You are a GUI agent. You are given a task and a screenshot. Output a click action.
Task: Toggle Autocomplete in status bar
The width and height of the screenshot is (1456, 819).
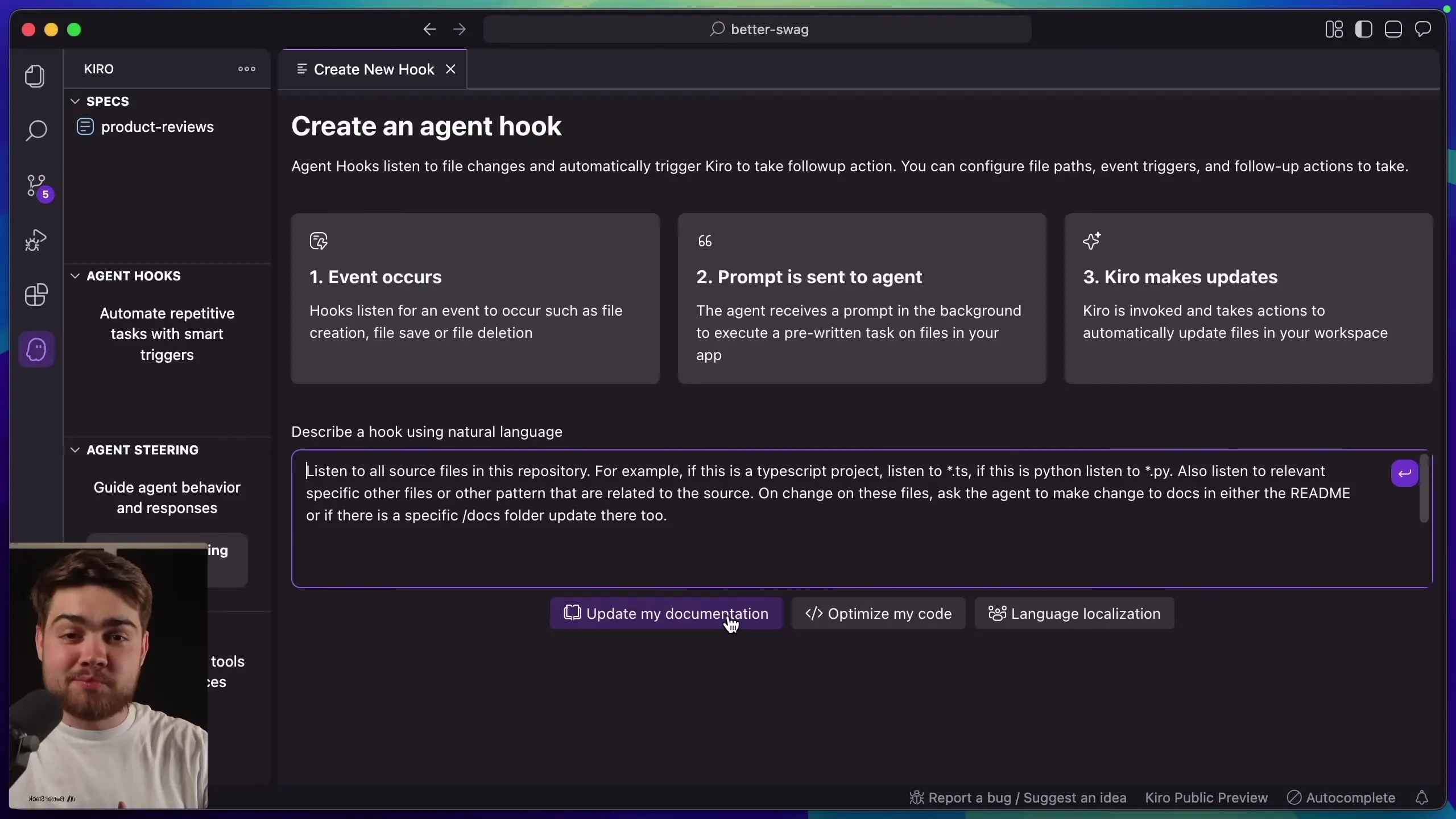pyautogui.click(x=1341, y=798)
